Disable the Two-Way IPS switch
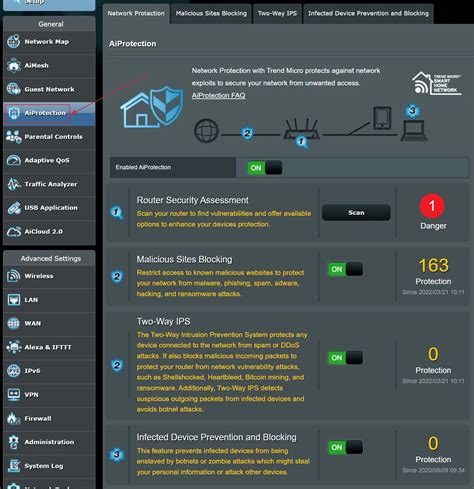The height and width of the screenshot is (489, 474). point(345,358)
